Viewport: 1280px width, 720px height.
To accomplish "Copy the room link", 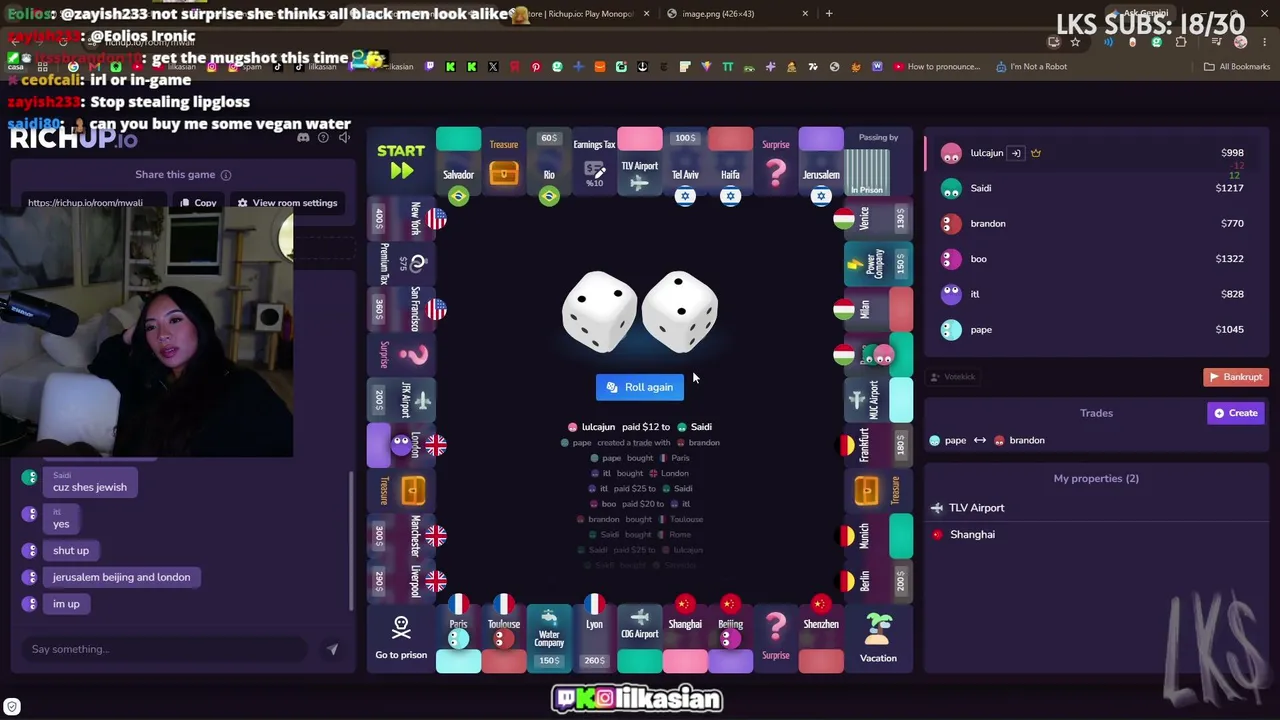I will pyautogui.click(x=198, y=203).
